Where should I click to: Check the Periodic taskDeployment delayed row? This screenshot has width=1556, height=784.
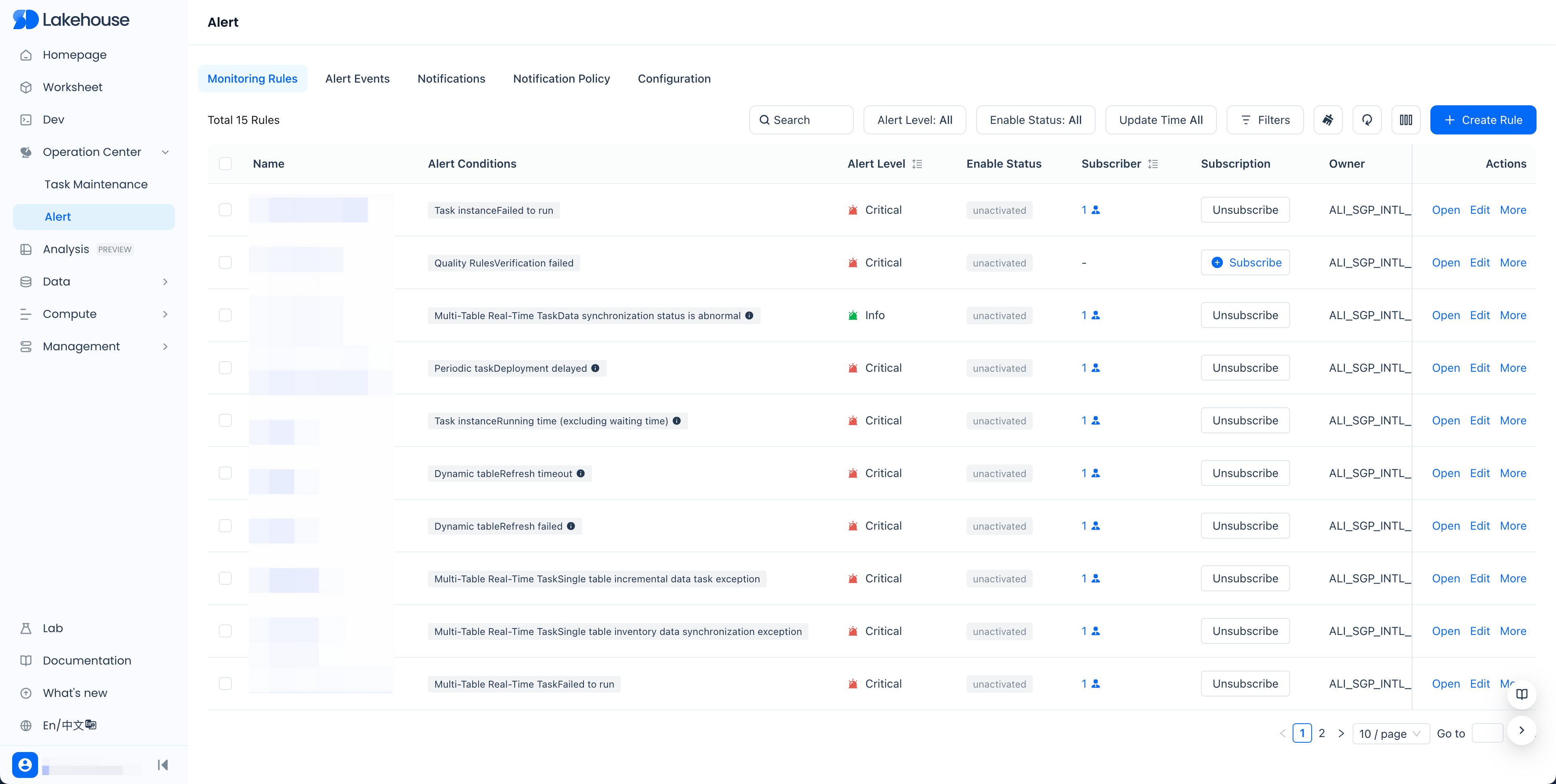pyautogui.click(x=225, y=368)
